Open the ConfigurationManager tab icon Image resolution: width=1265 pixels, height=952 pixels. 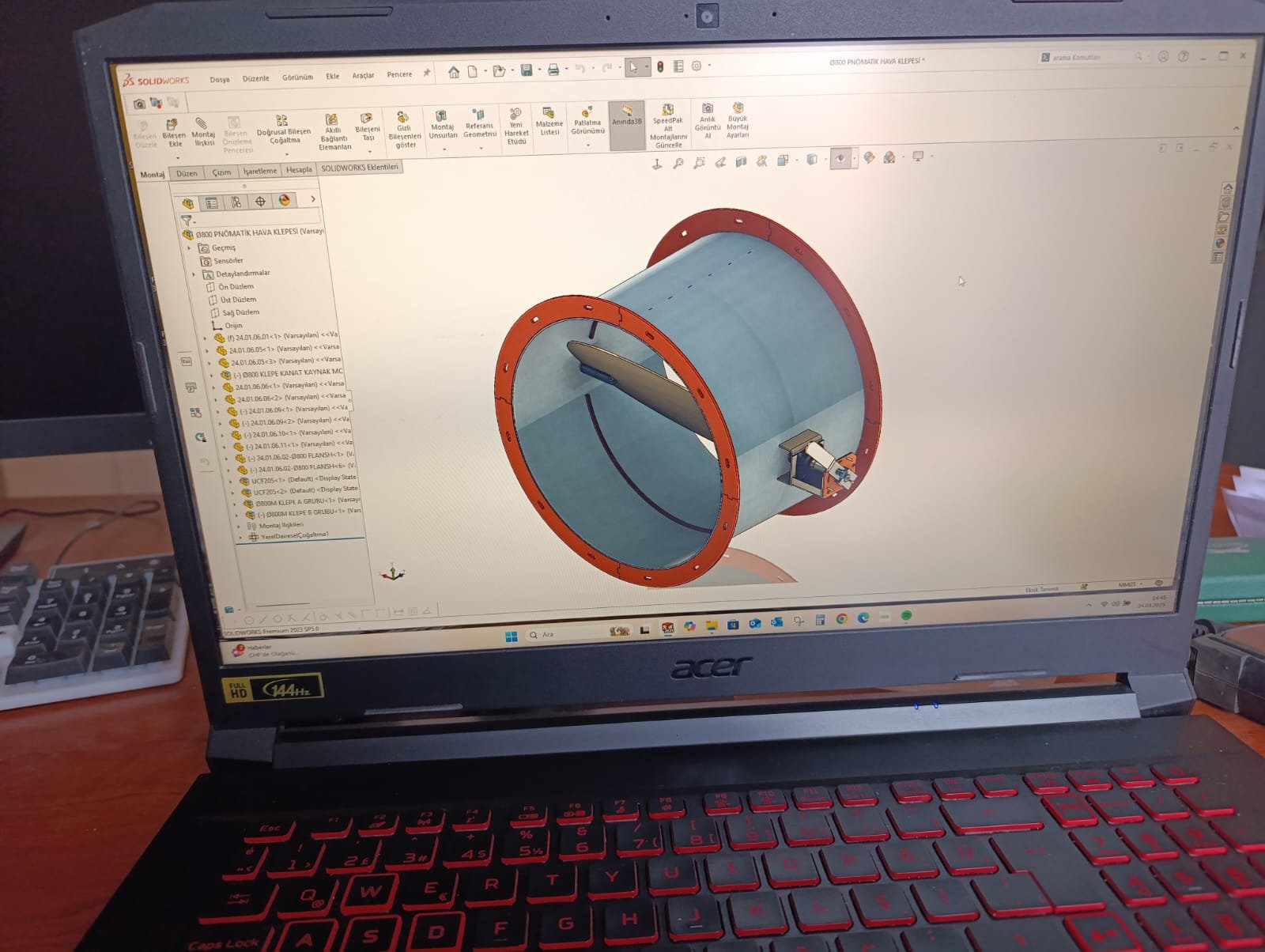[236, 202]
